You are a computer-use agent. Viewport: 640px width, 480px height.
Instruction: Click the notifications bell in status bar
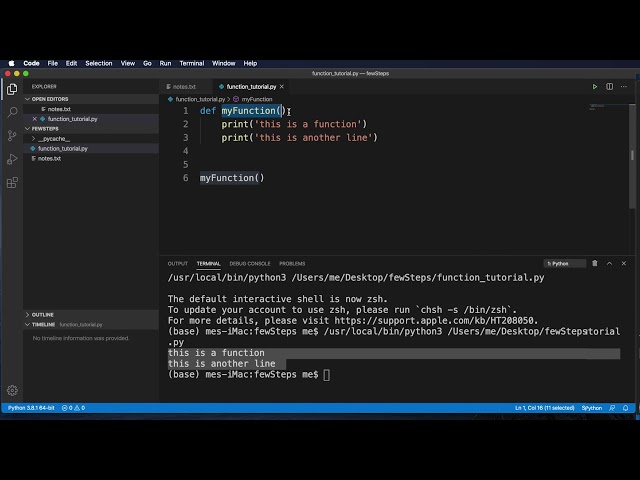coord(625,408)
